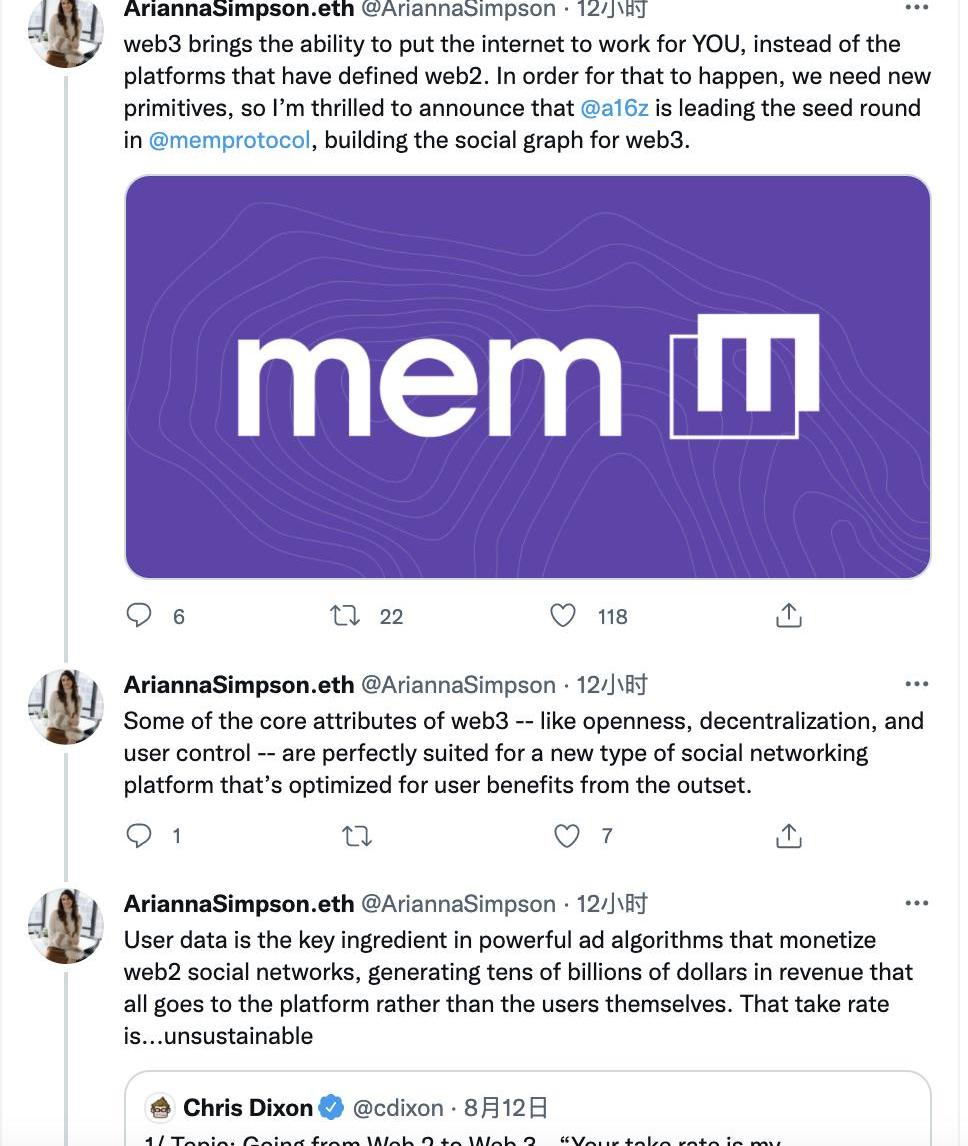Like the tweet with 118 likes
This screenshot has height=1146, width=968.
click(x=564, y=615)
